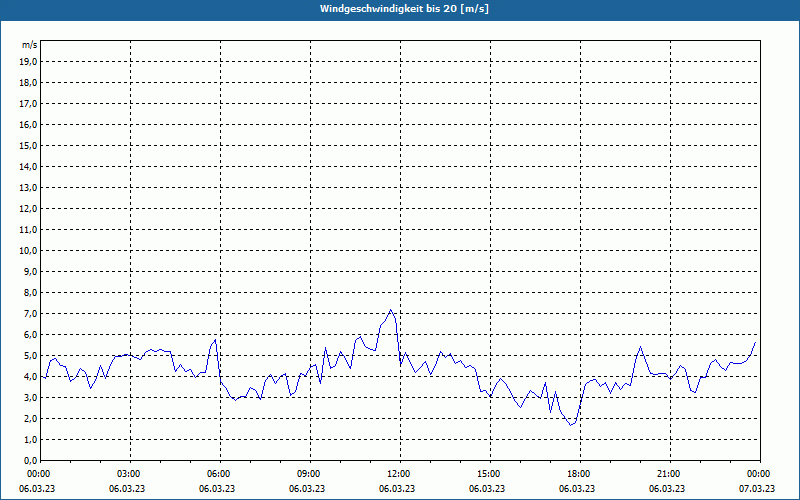800x500 pixels.
Task: Click the '15,0' y-axis label
Action: (29, 145)
